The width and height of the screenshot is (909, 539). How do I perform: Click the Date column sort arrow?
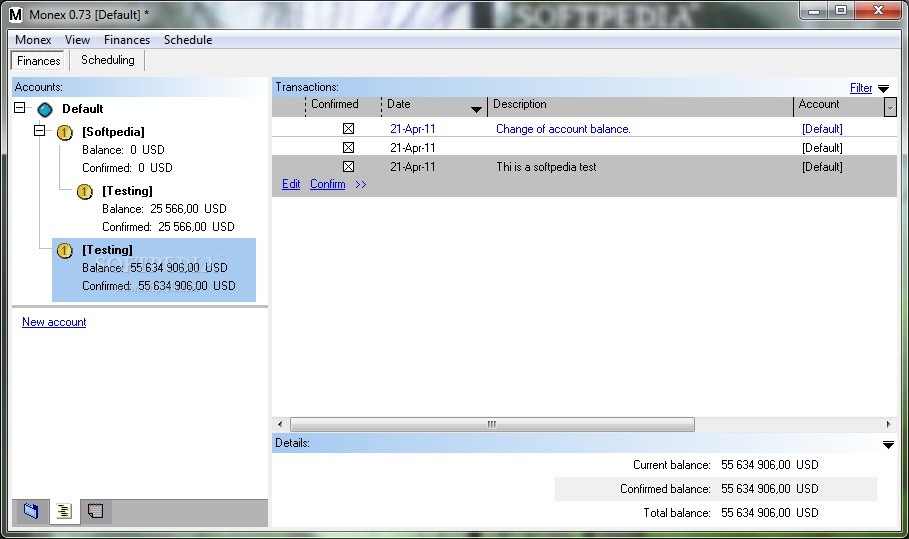point(476,109)
